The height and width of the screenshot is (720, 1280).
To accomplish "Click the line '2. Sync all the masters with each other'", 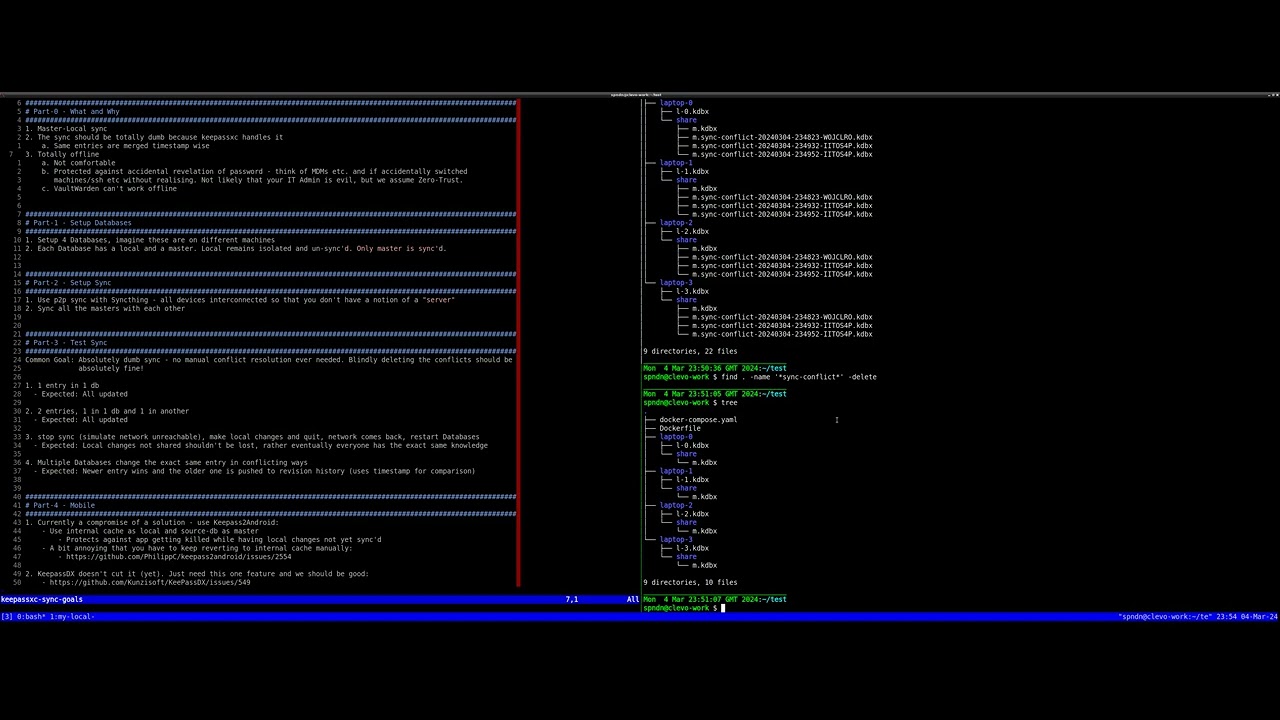I will tap(105, 309).
